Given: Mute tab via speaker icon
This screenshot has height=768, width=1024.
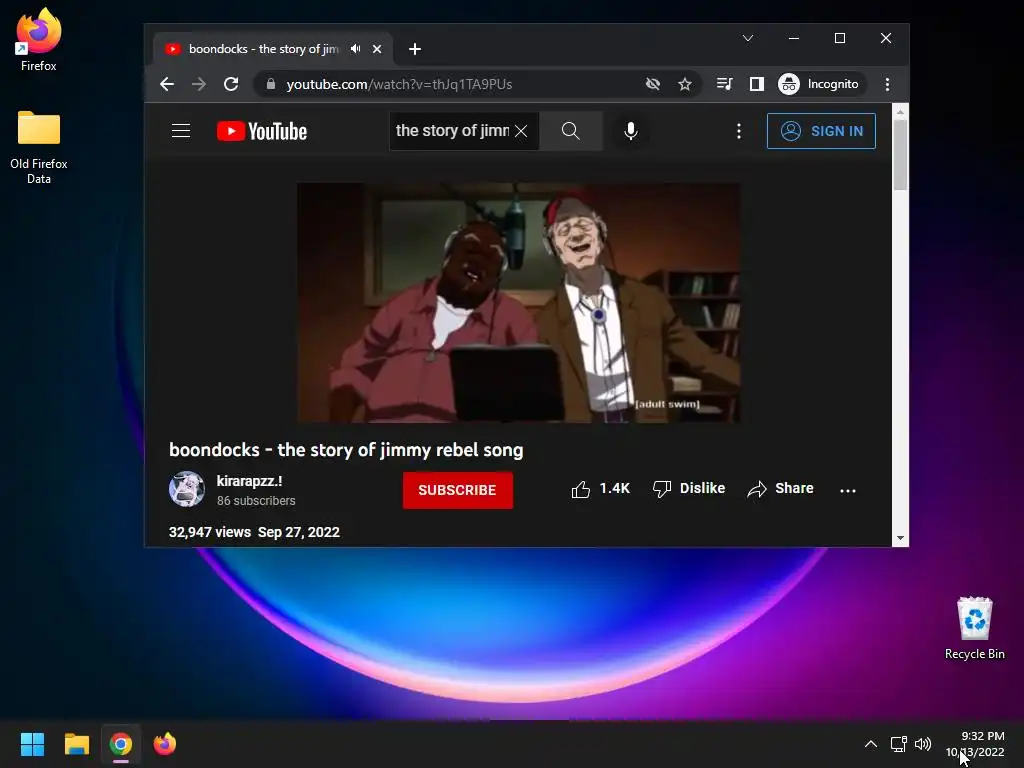Looking at the screenshot, I should (x=355, y=49).
